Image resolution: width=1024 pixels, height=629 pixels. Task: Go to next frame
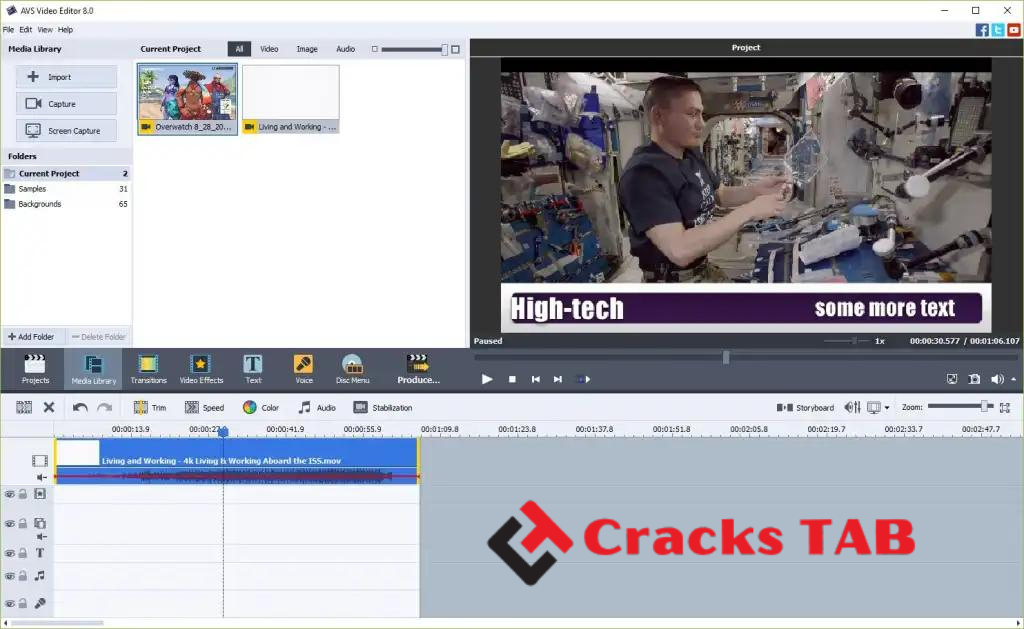[x=558, y=379]
